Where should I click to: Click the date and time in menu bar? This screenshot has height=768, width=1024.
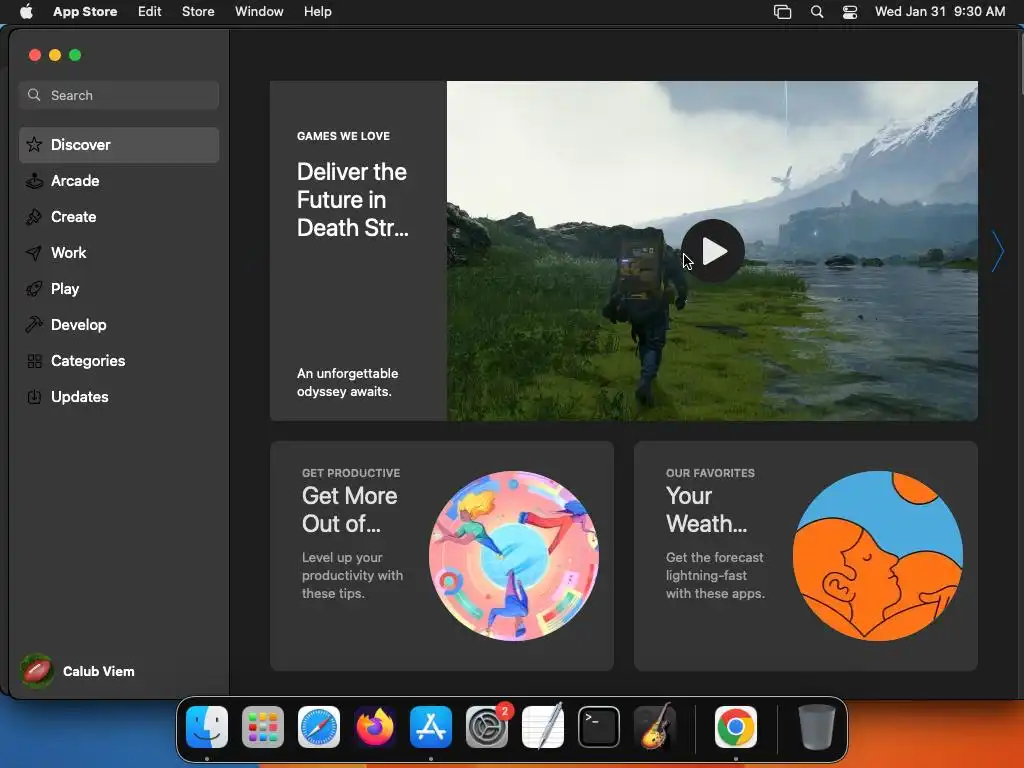(x=940, y=12)
